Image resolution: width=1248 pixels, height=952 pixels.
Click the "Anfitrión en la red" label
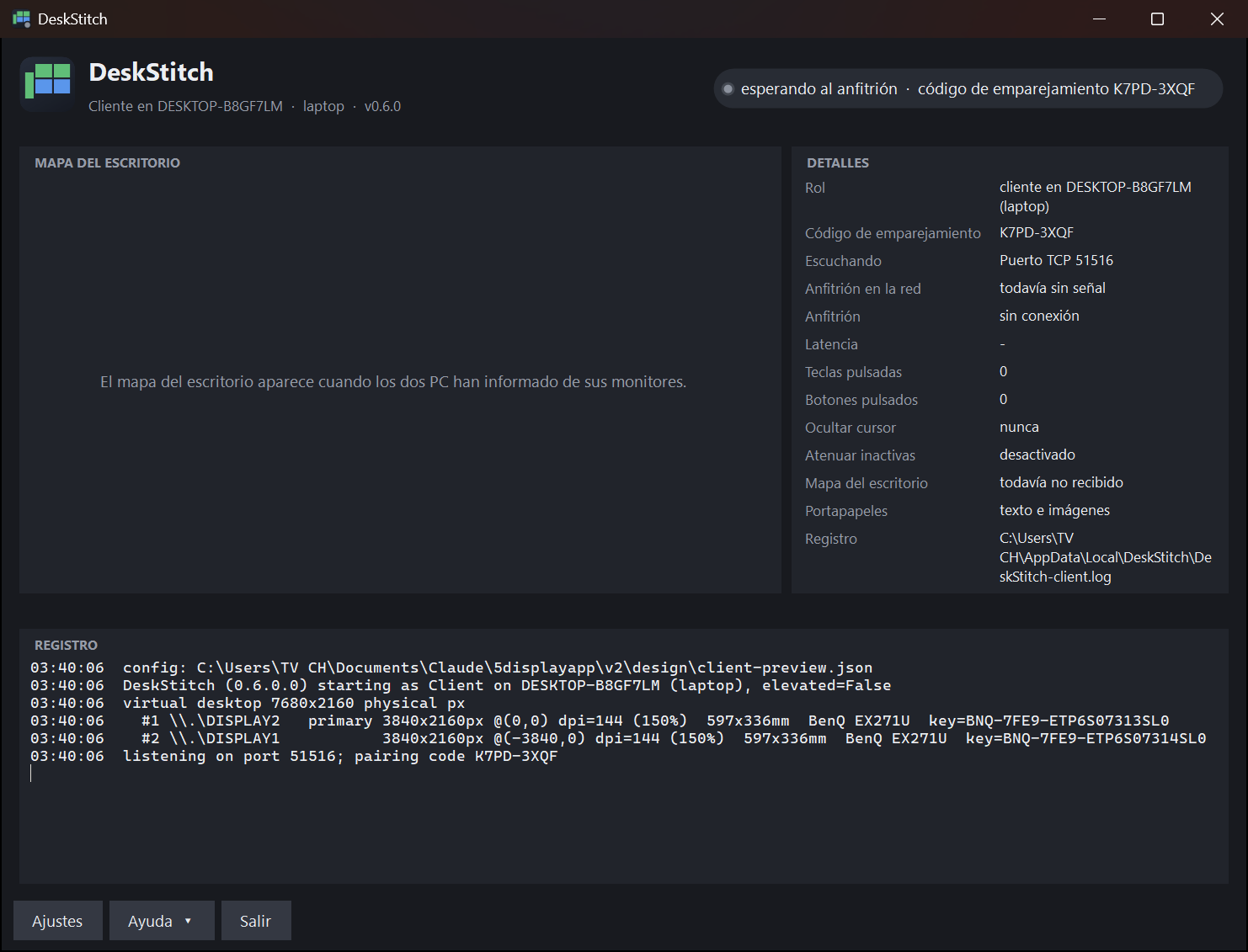click(863, 289)
